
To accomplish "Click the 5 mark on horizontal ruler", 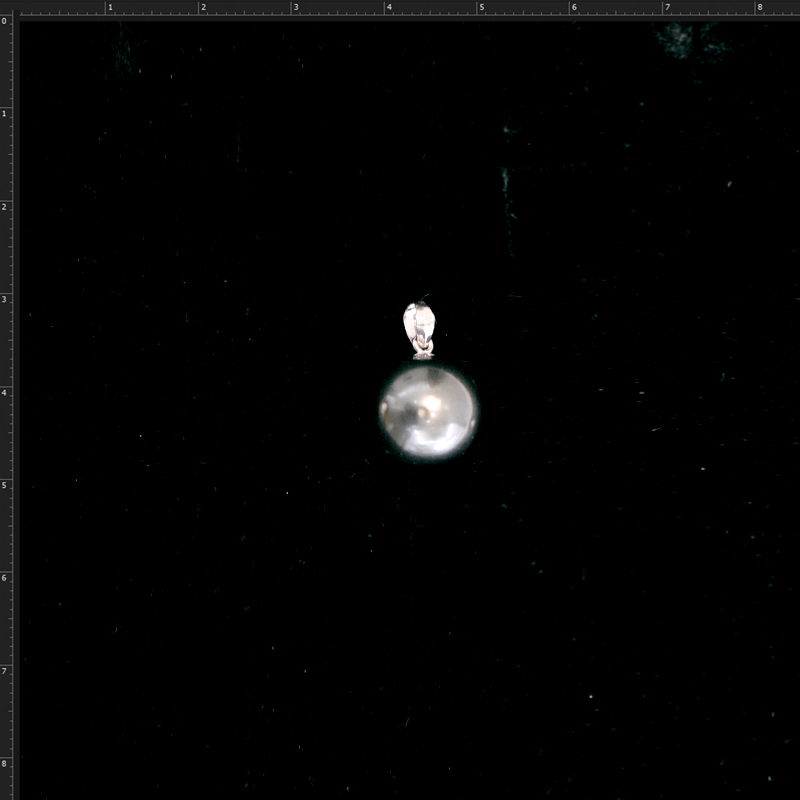I will pyautogui.click(x=482, y=7).
